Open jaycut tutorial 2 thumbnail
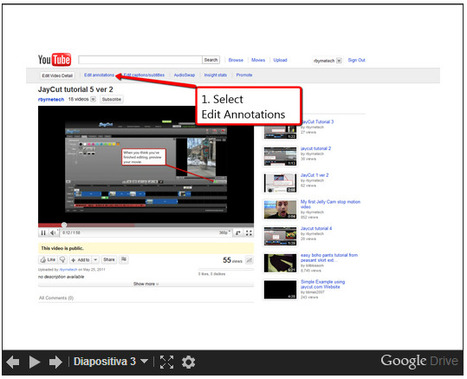The width and height of the screenshot is (467, 379). [280, 156]
